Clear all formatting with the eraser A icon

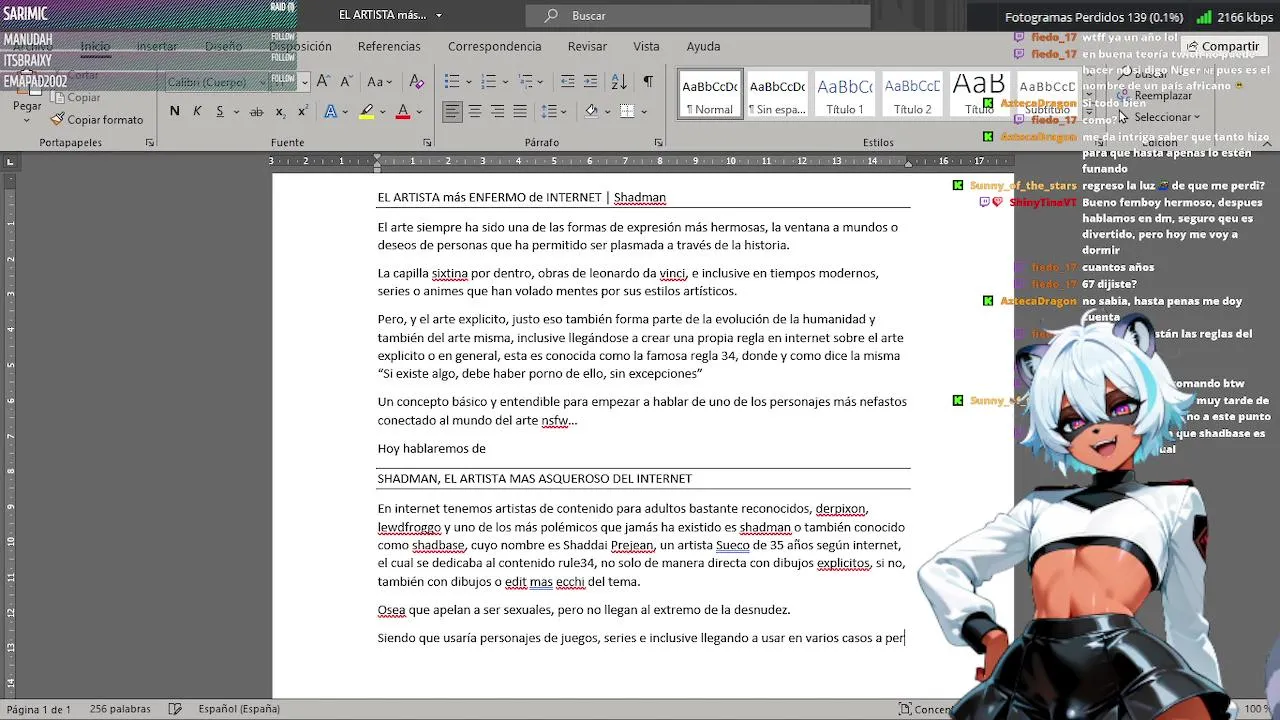(417, 81)
